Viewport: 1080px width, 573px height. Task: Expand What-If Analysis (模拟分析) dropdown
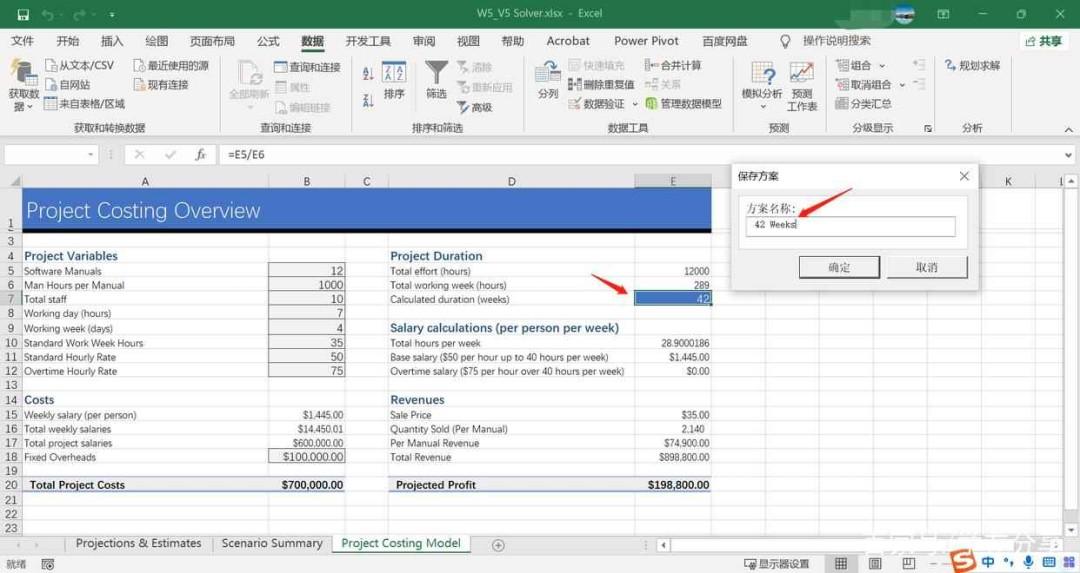click(762, 107)
